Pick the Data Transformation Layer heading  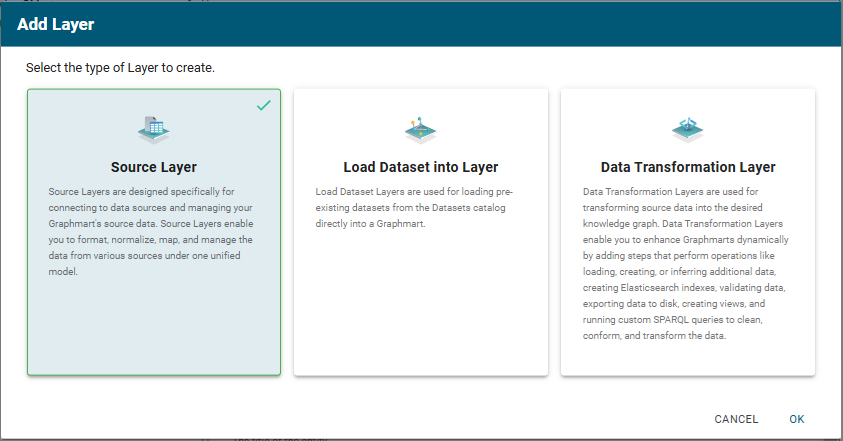[687, 167]
